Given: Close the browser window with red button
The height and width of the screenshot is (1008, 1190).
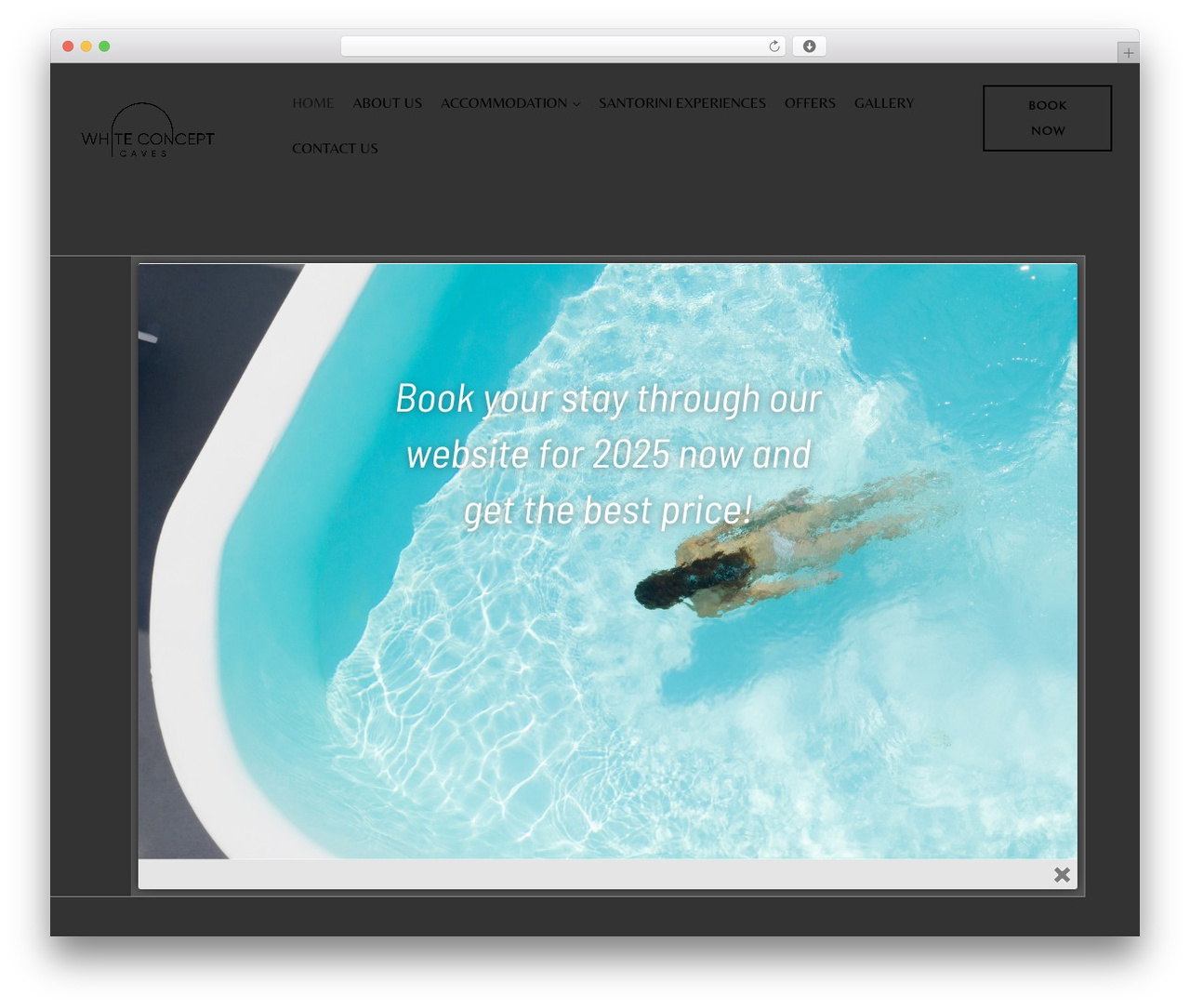Looking at the screenshot, I should point(68,46).
